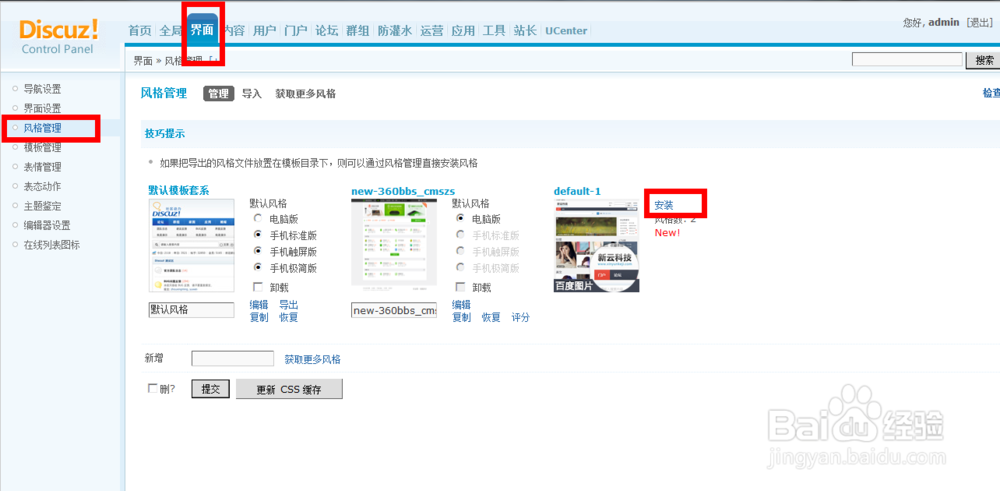Screen dimensions: 1000x491
Task: Open 界面设置 in the sidebar
Action: pos(42,108)
